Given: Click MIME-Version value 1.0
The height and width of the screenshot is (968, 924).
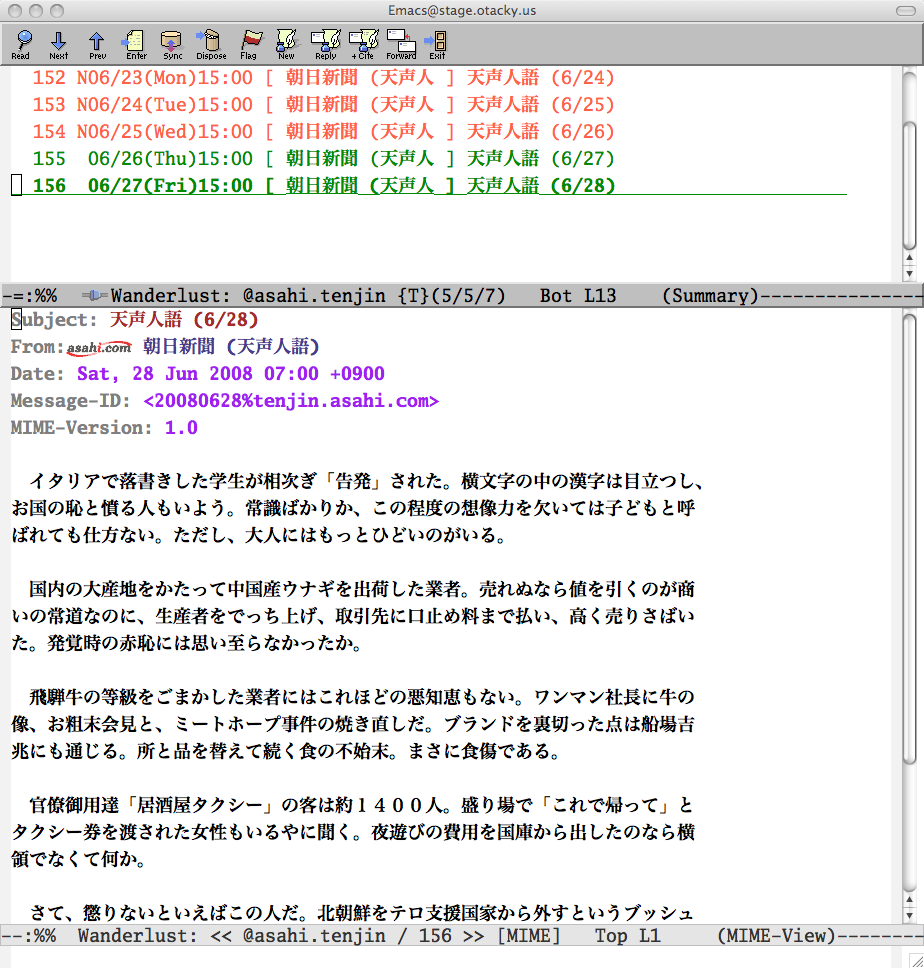Looking at the screenshot, I should pyautogui.click(x=181, y=428).
